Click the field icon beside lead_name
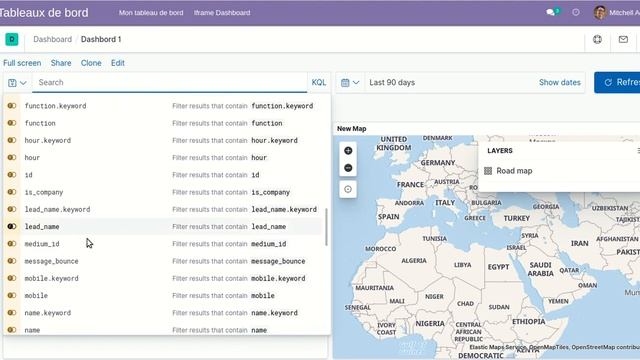 [12, 226]
